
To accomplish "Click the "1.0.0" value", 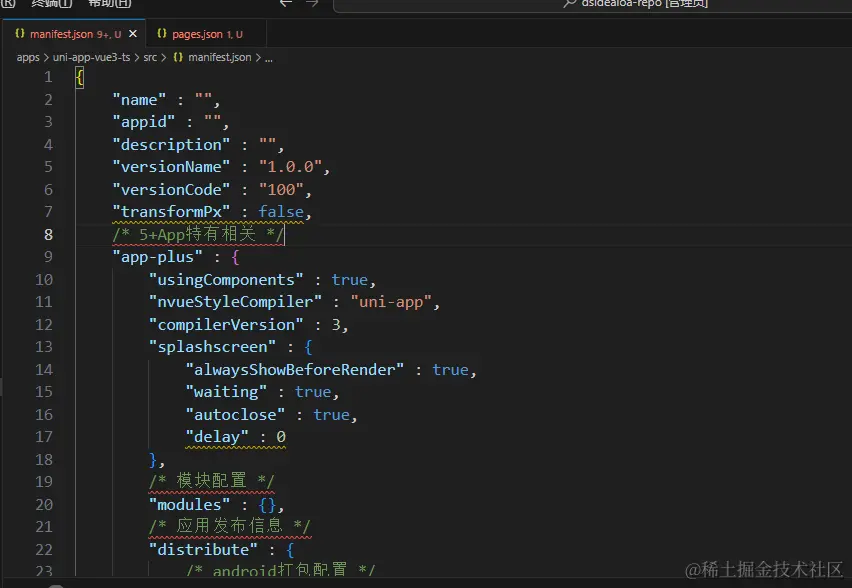I will click(x=290, y=167).
